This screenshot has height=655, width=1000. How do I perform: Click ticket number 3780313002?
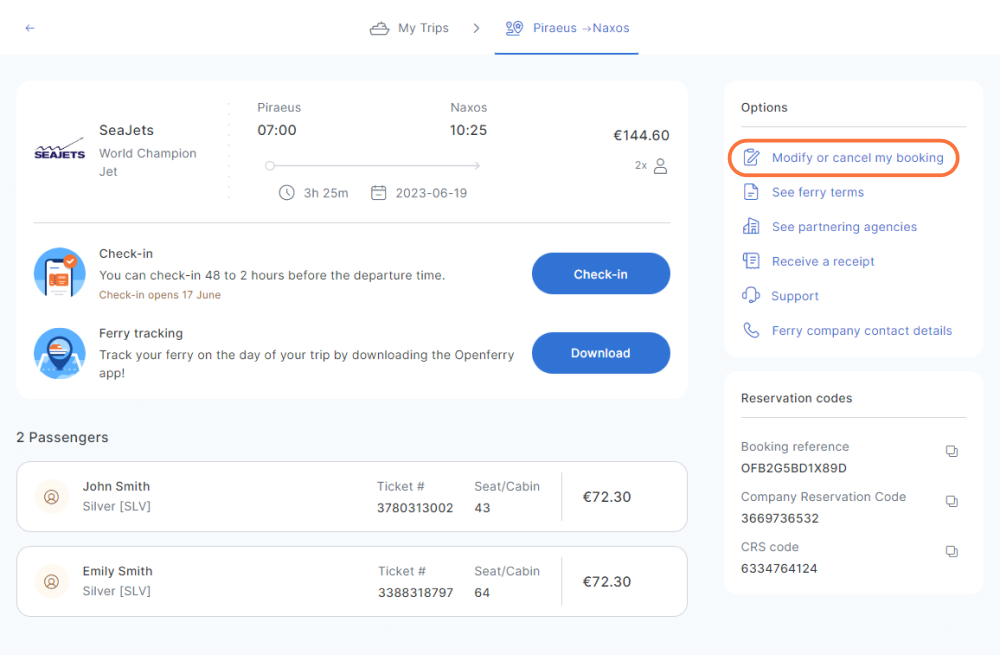tap(415, 508)
